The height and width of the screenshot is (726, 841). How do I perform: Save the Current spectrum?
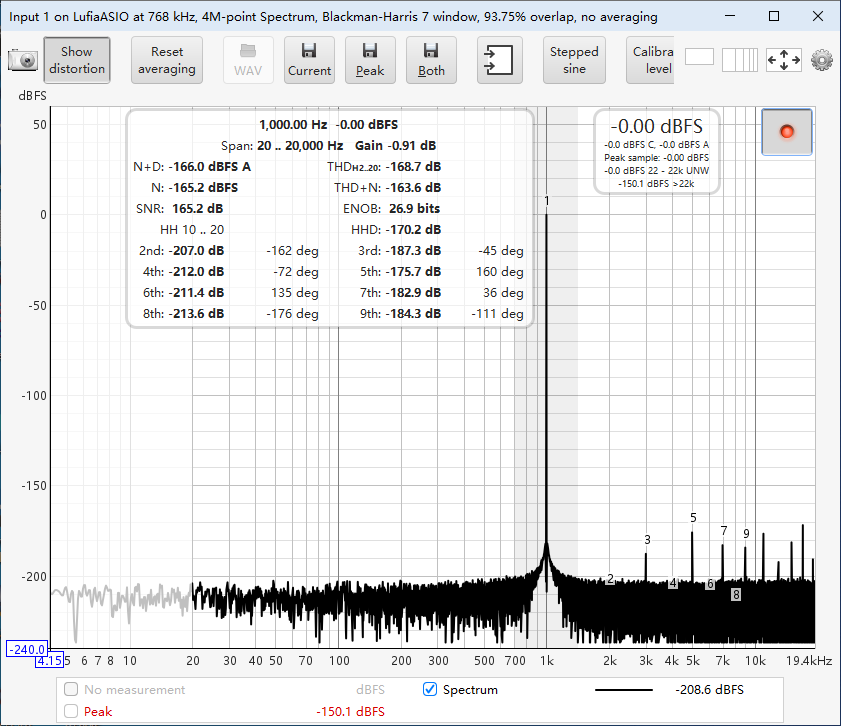[x=309, y=60]
